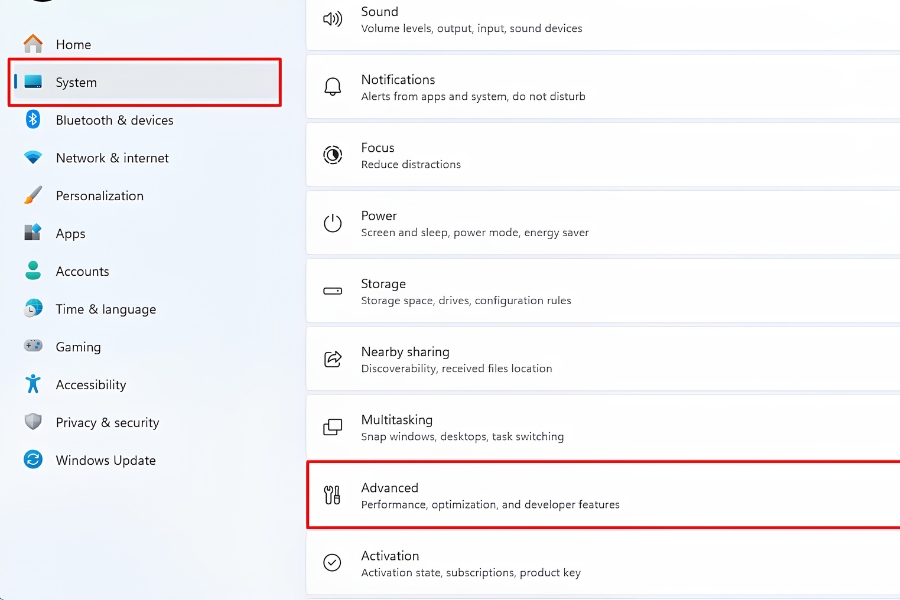
Task: Click 'Performance, optimization, and developer features' text
Action: point(490,504)
